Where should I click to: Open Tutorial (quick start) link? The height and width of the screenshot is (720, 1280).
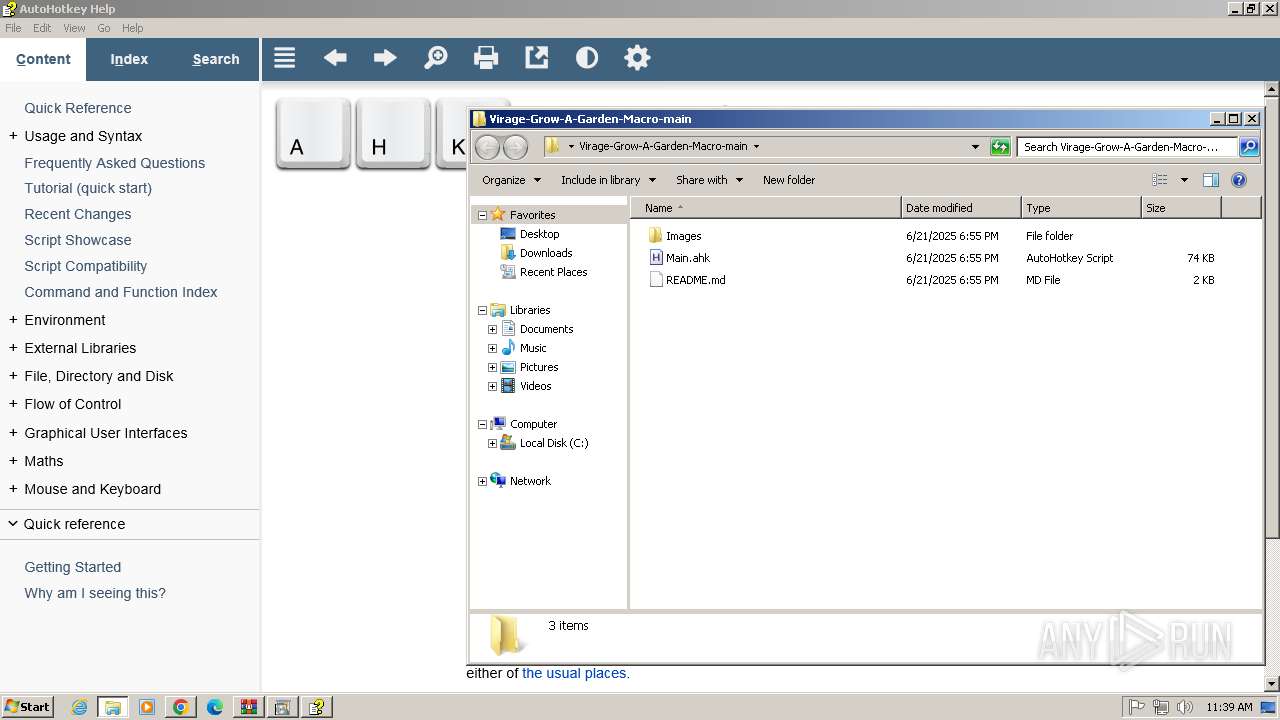click(x=88, y=188)
